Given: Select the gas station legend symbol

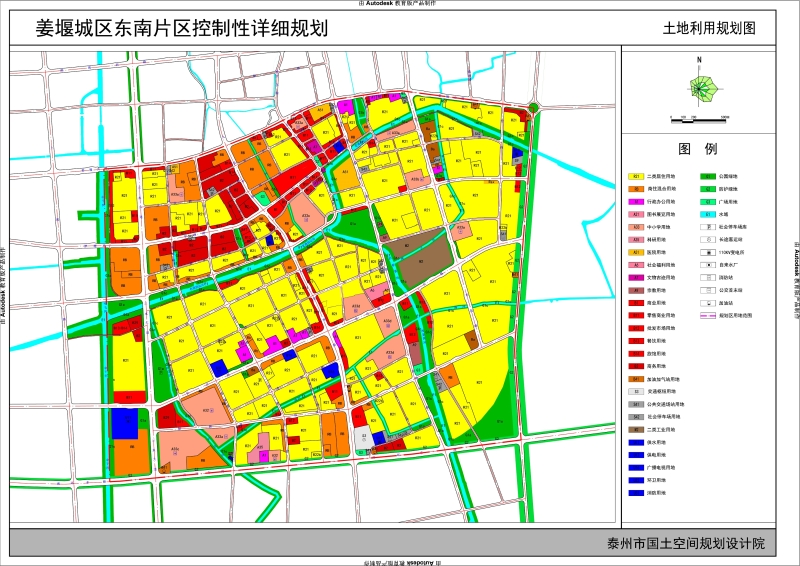Looking at the screenshot, I should pyautogui.click(x=707, y=303).
